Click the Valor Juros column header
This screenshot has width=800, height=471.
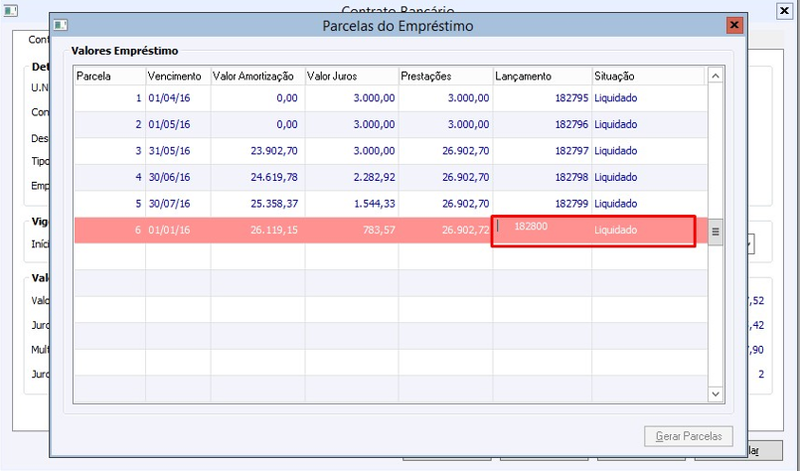click(352, 76)
